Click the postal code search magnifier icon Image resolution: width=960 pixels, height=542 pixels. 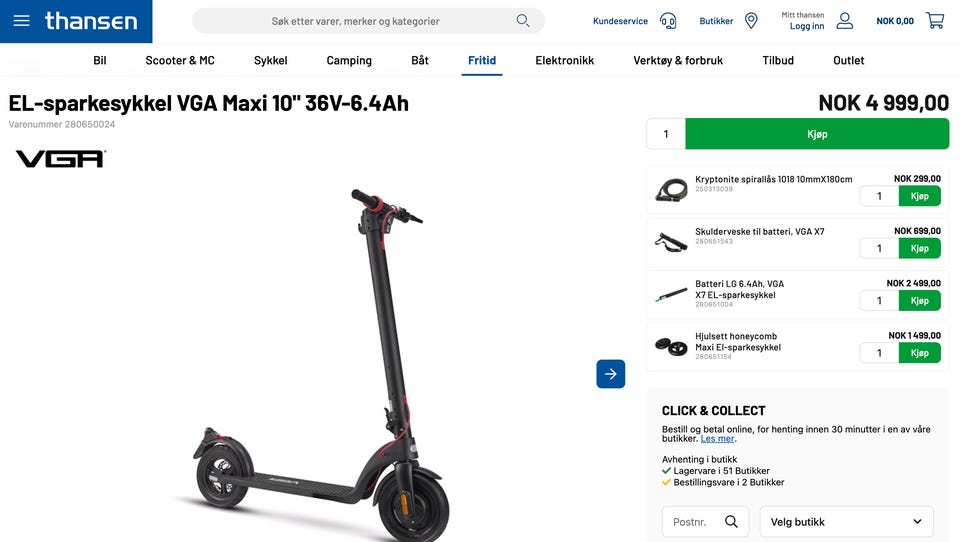[x=731, y=522]
